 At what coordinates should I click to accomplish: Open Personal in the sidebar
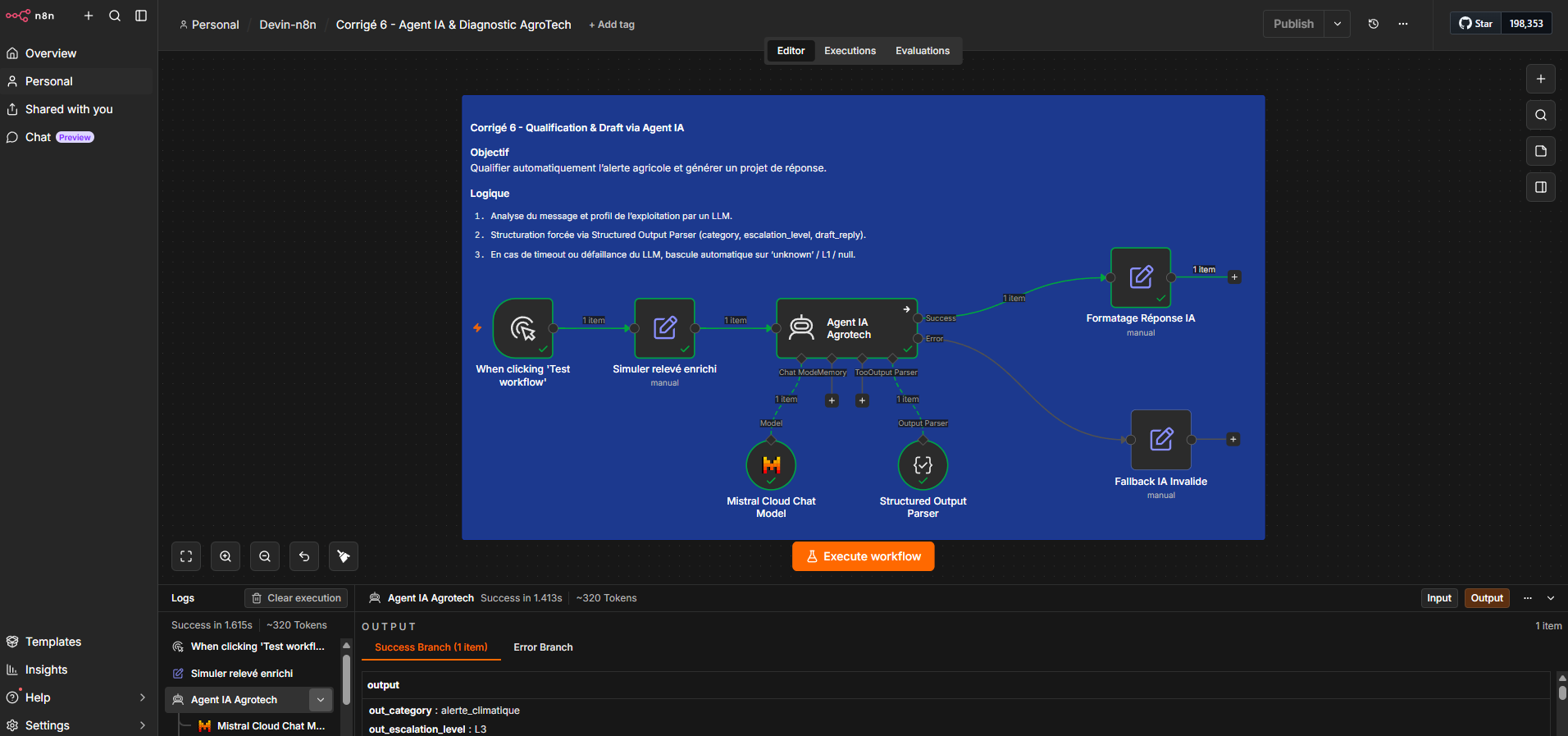76,81
